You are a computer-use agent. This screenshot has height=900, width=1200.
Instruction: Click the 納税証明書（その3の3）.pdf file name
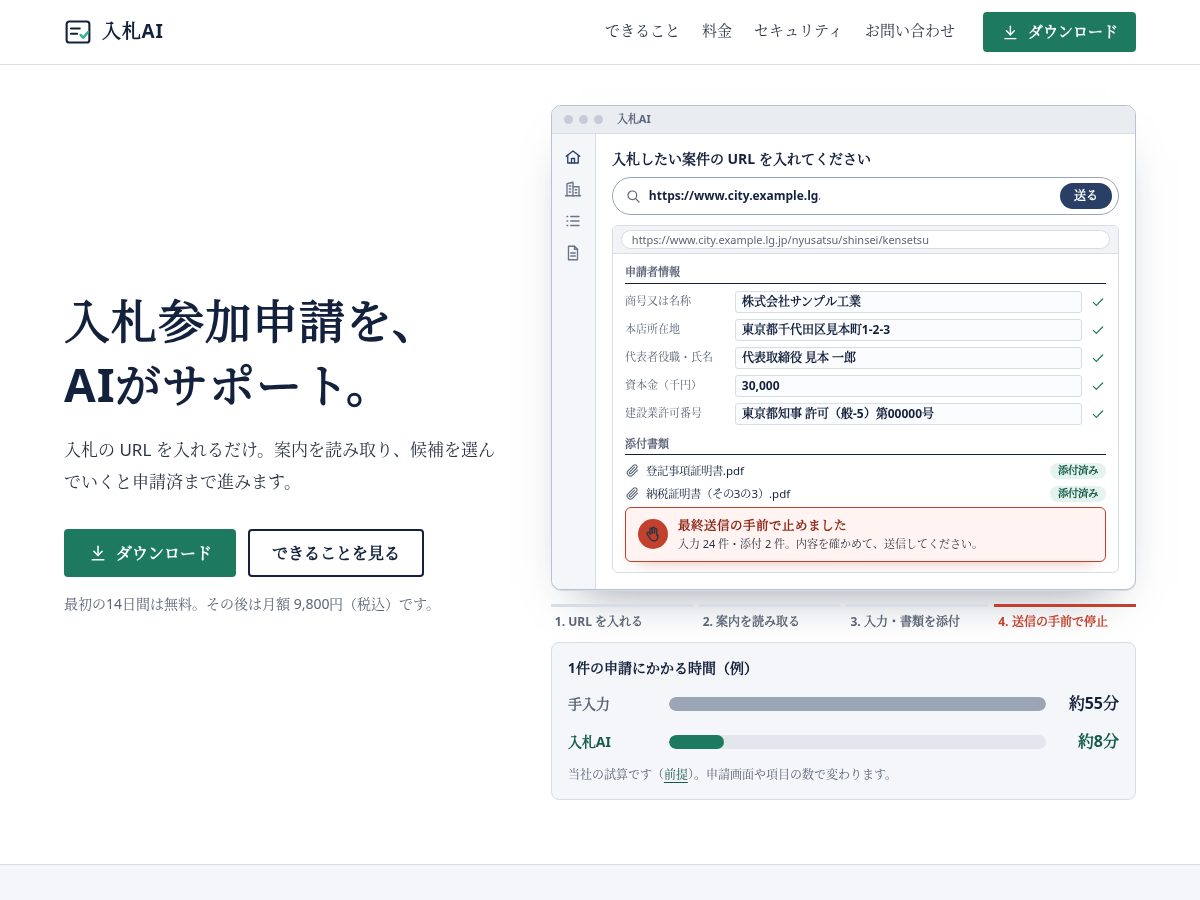coord(719,494)
